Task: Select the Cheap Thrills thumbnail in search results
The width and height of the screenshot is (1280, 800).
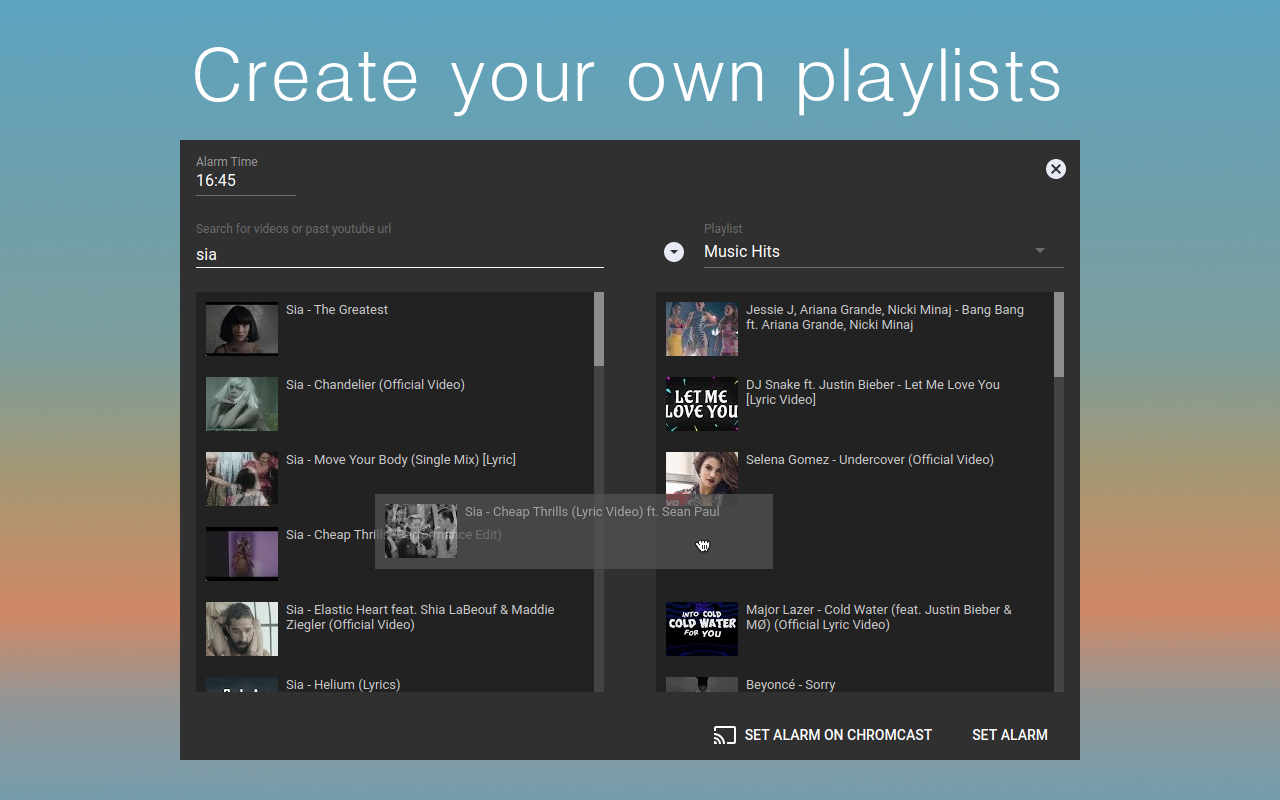Action: tap(242, 554)
